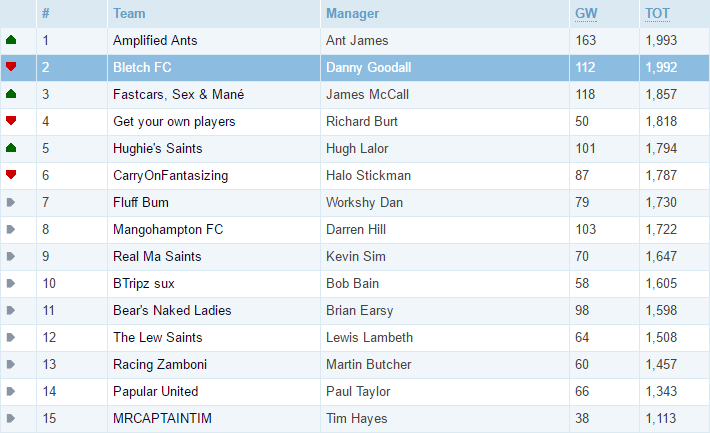Screen dimensions: 710x433
Task: Click the green up arrow beside Amplified Ants
Action: (11, 40)
